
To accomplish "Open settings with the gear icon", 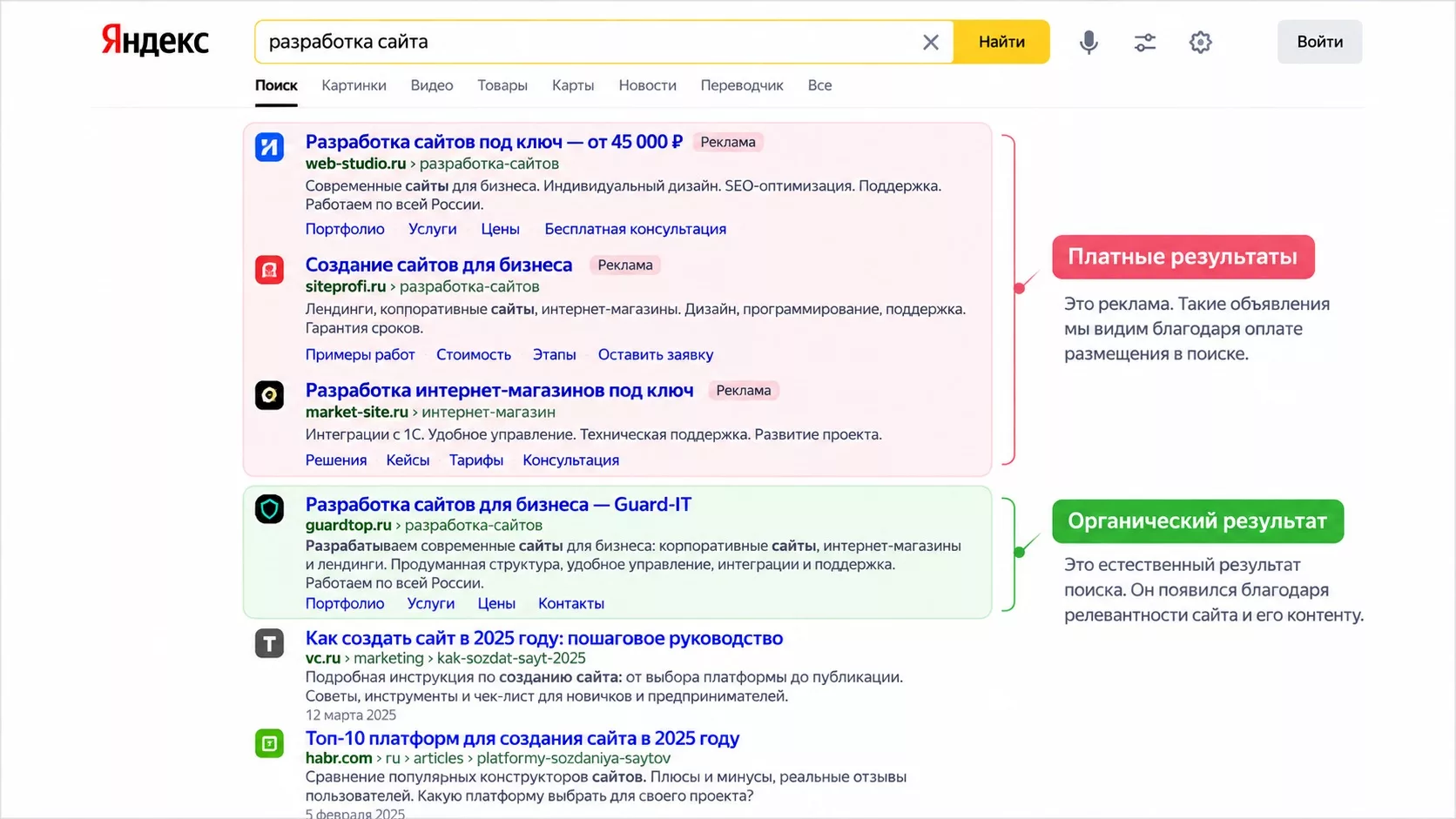I will 1200,42.
